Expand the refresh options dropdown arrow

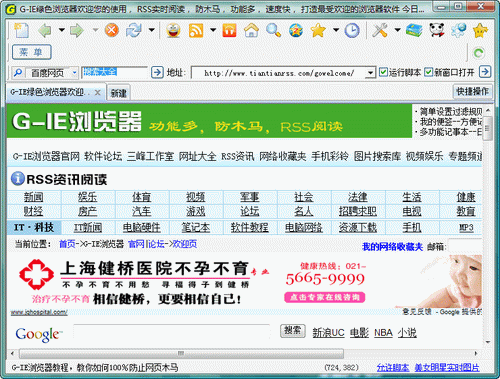coord(152,30)
